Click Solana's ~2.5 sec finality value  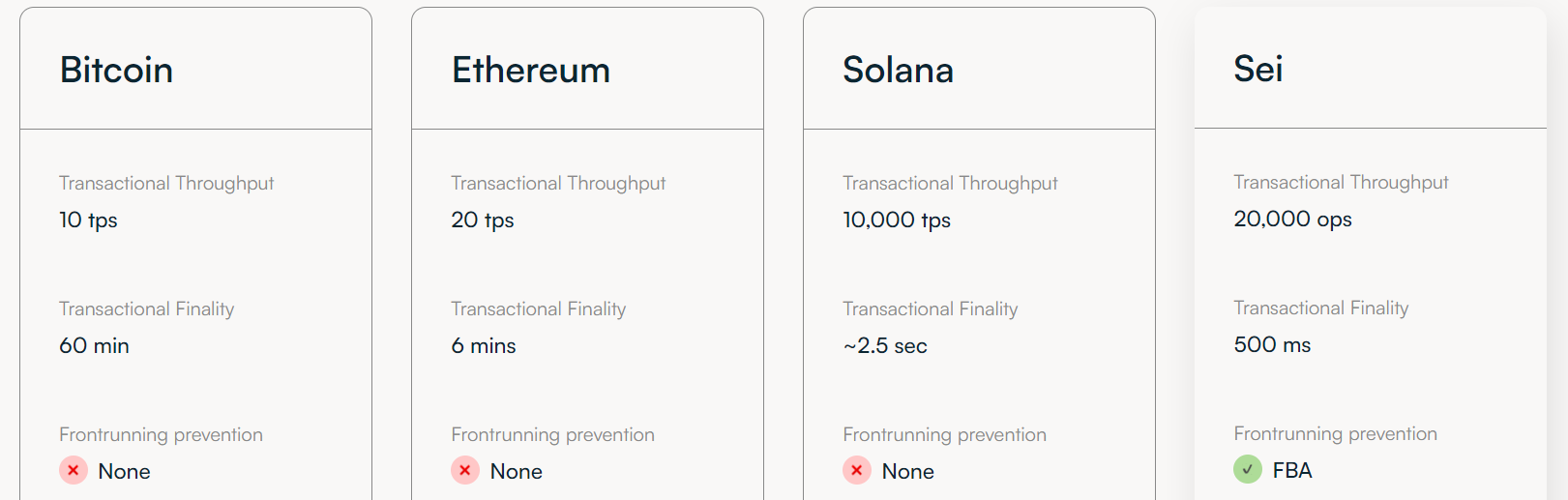[885, 345]
